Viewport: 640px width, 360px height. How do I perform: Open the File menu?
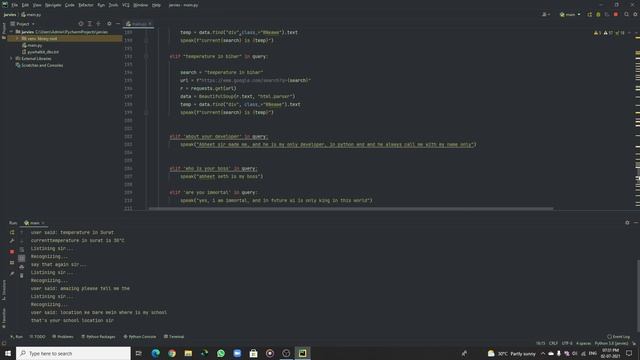15,5
